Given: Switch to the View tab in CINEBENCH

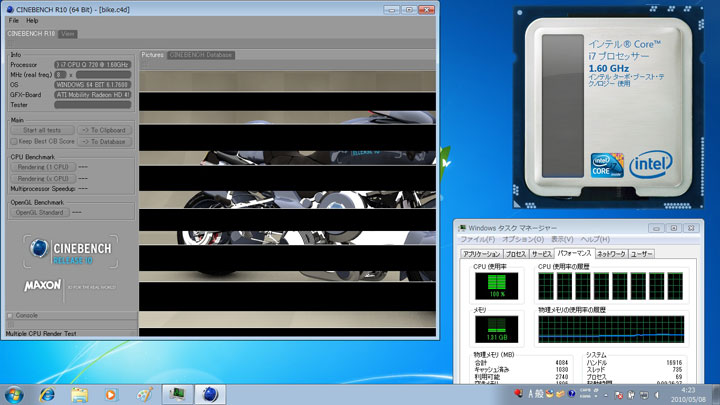Looking at the screenshot, I should [68, 34].
